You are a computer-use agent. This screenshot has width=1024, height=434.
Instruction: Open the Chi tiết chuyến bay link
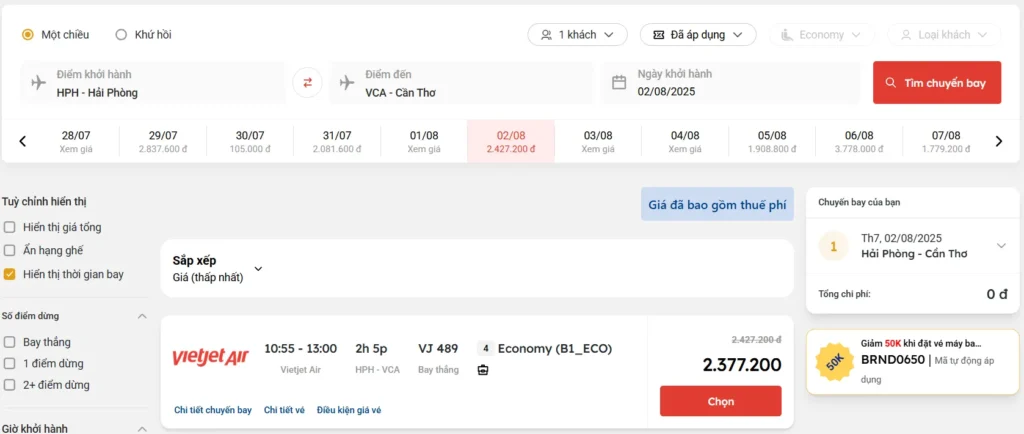[x=213, y=410]
